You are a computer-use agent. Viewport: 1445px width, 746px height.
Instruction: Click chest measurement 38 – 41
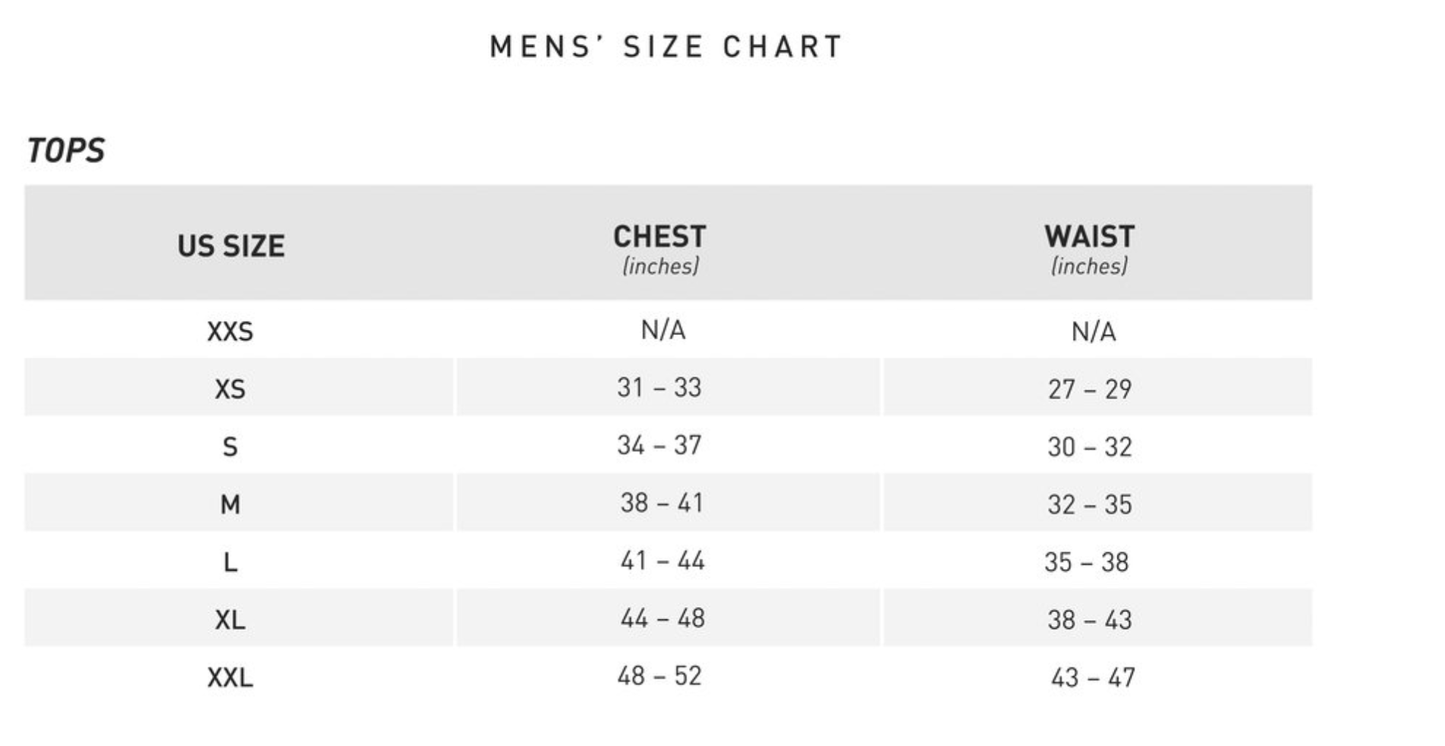pyautogui.click(x=661, y=503)
